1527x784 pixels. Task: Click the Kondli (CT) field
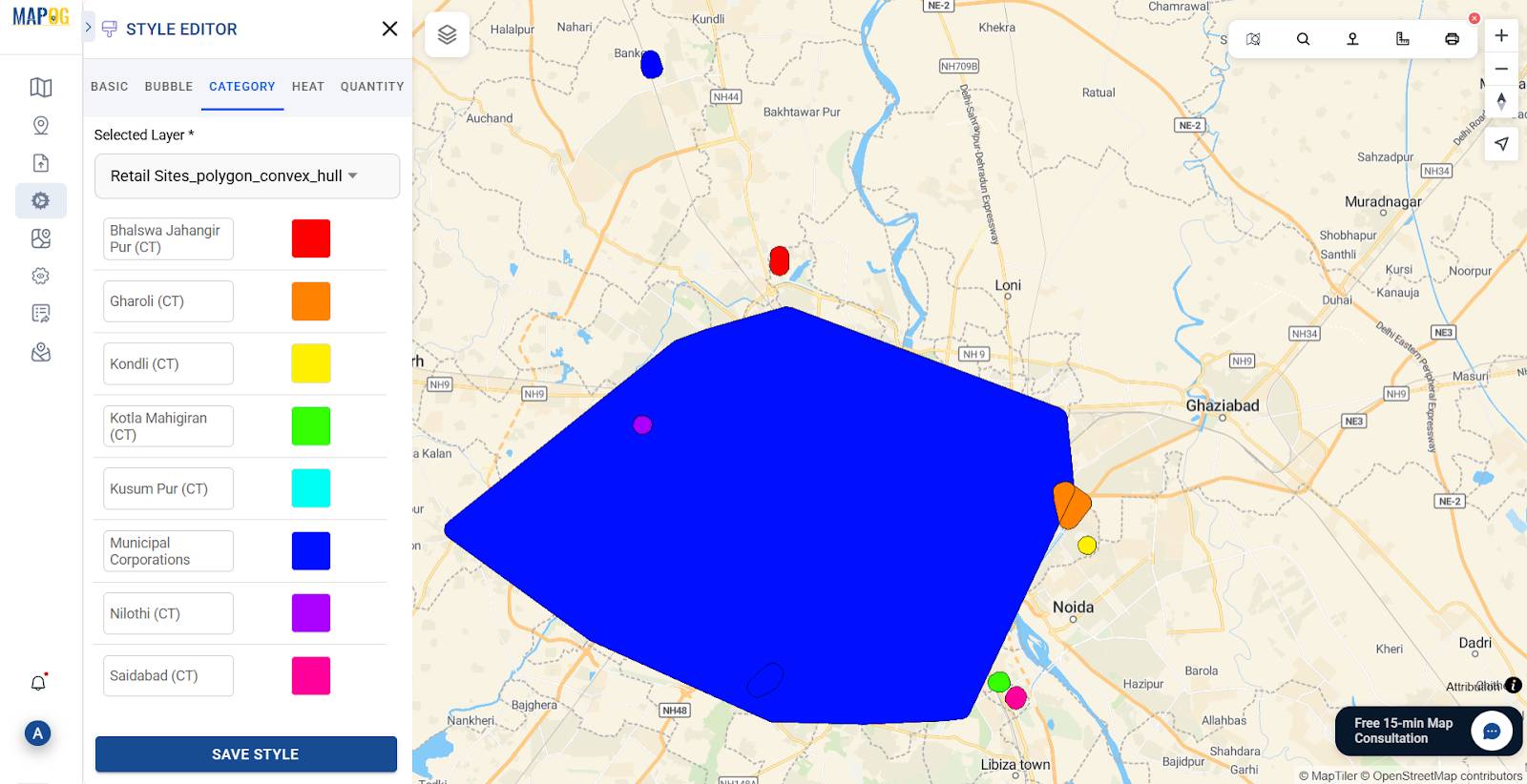[168, 363]
